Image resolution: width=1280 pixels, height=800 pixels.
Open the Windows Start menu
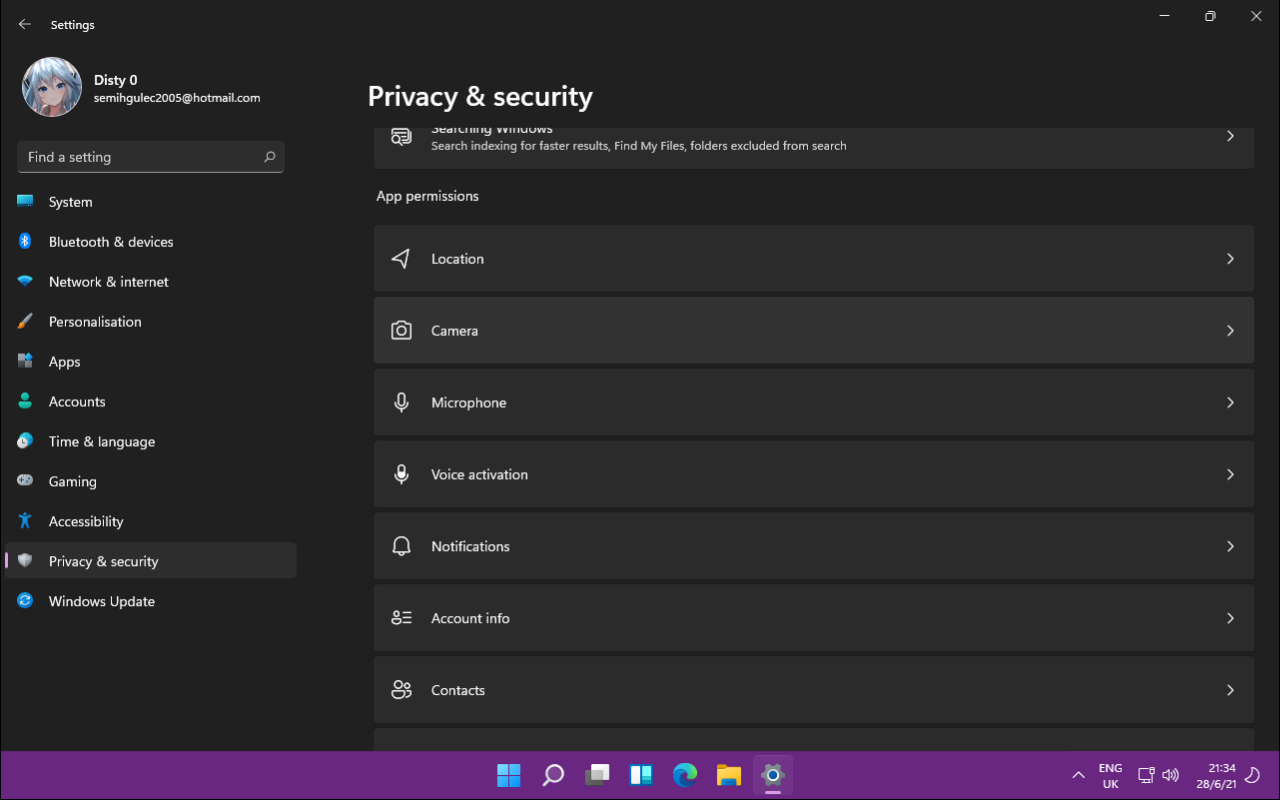click(509, 775)
